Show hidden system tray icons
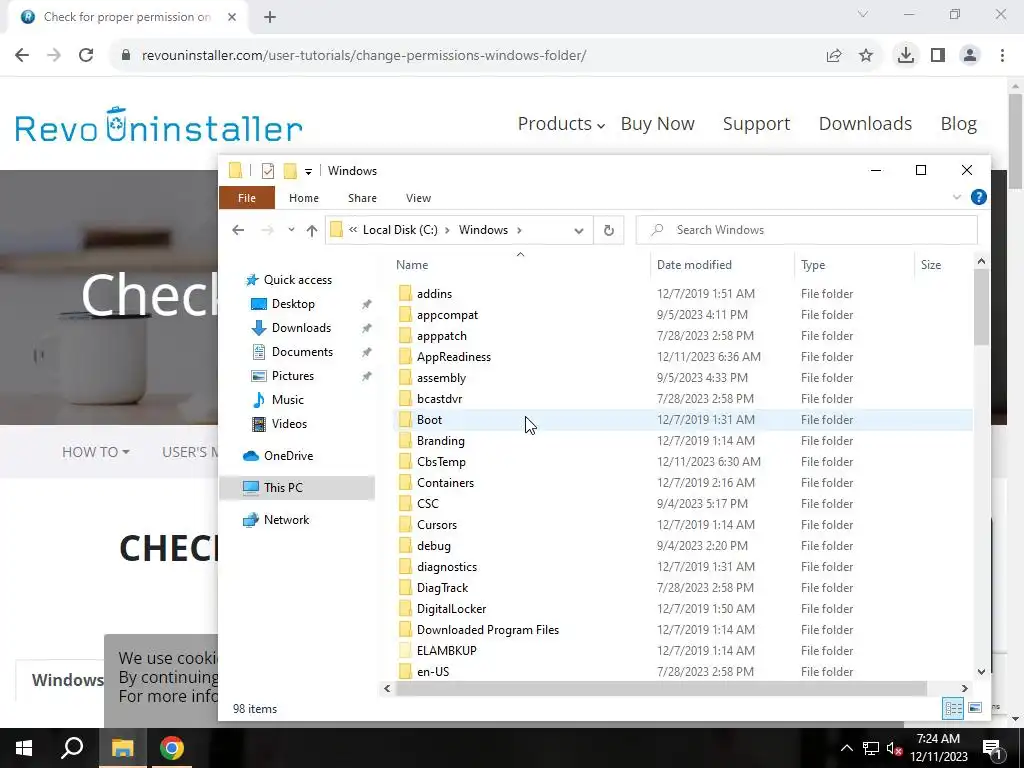 (x=846, y=748)
